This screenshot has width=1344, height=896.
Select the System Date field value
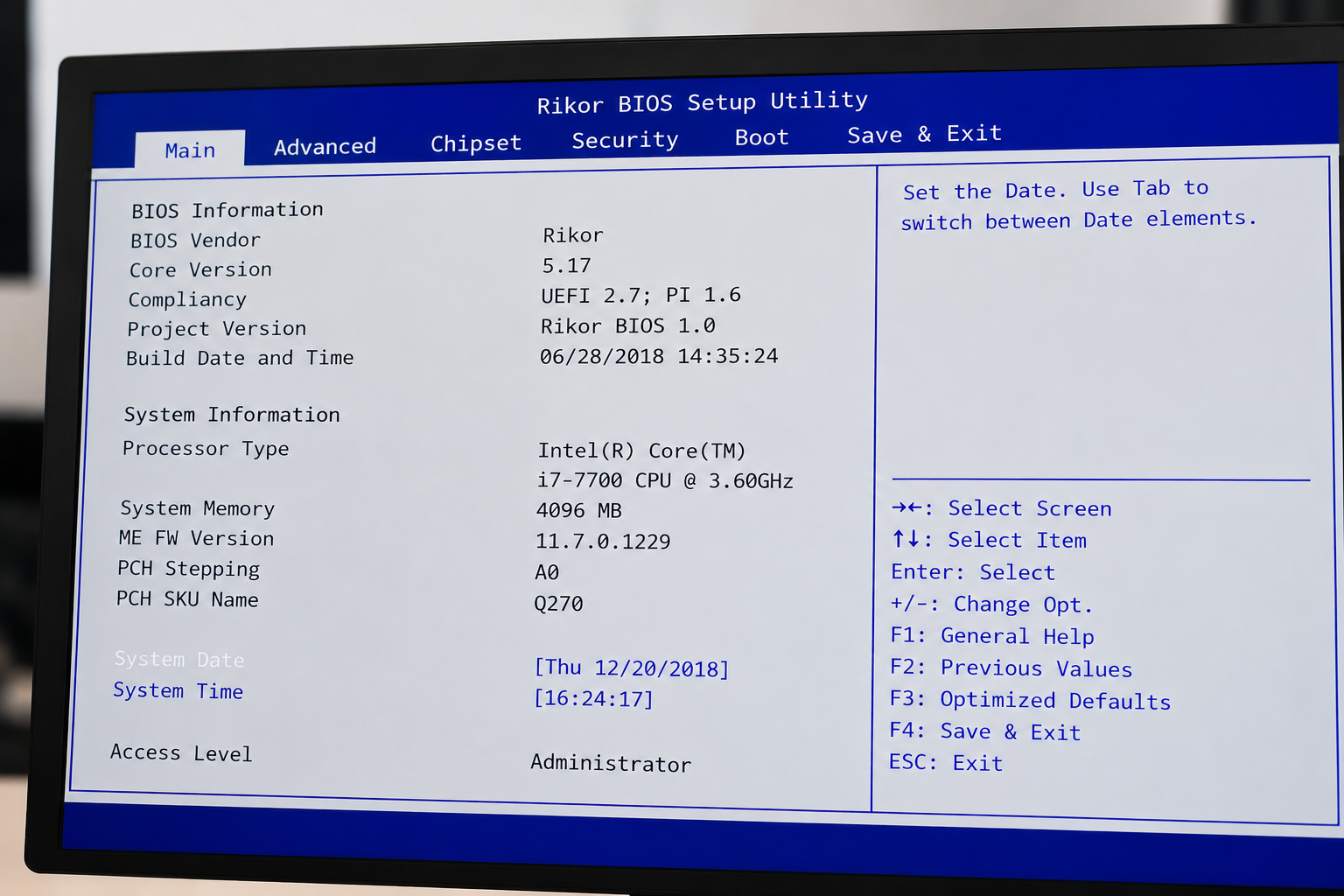(x=631, y=668)
